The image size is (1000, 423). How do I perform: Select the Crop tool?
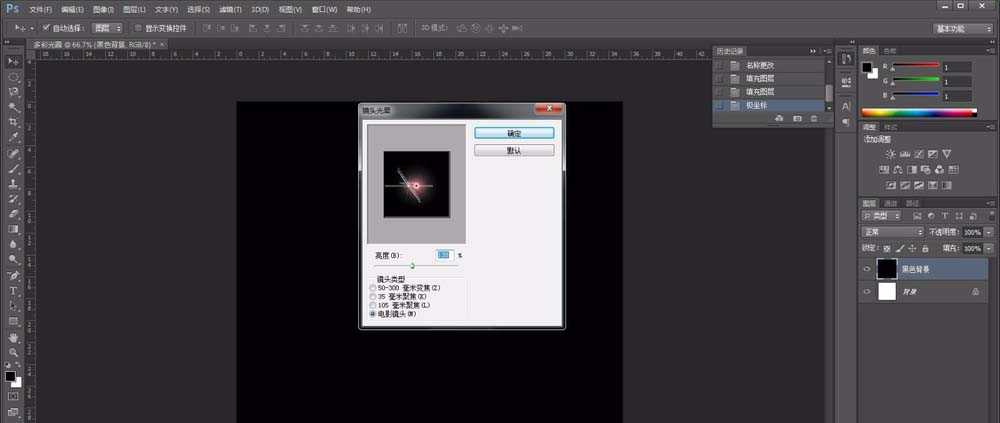[14, 122]
